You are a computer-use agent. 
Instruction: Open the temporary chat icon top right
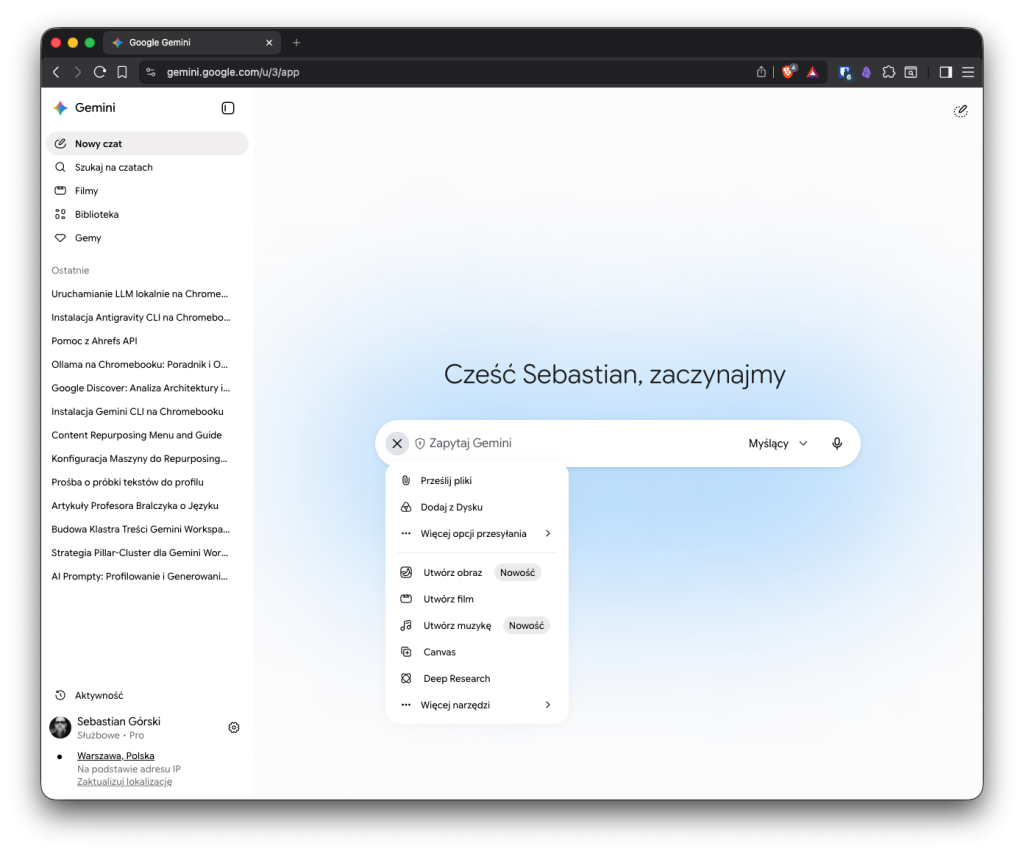click(960, 111)
